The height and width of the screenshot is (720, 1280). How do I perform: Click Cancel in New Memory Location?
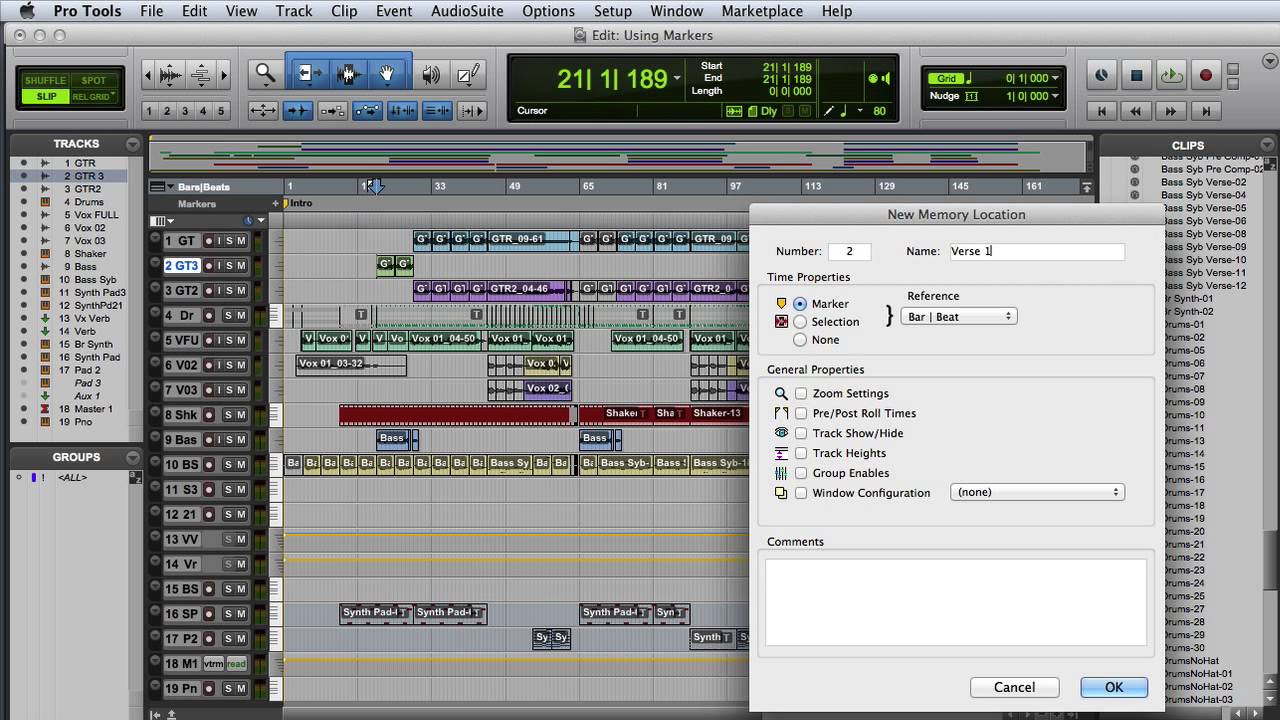pos(1014,687)
